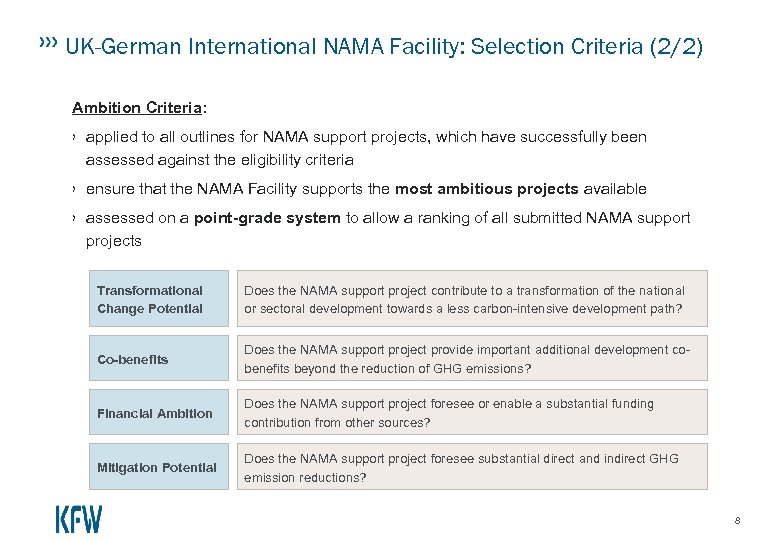Image resolution: width=780 pixels, height=540 pixels.
Task: Click the second bullet chevron 'ensure that'
Action: tap(75, 189)
